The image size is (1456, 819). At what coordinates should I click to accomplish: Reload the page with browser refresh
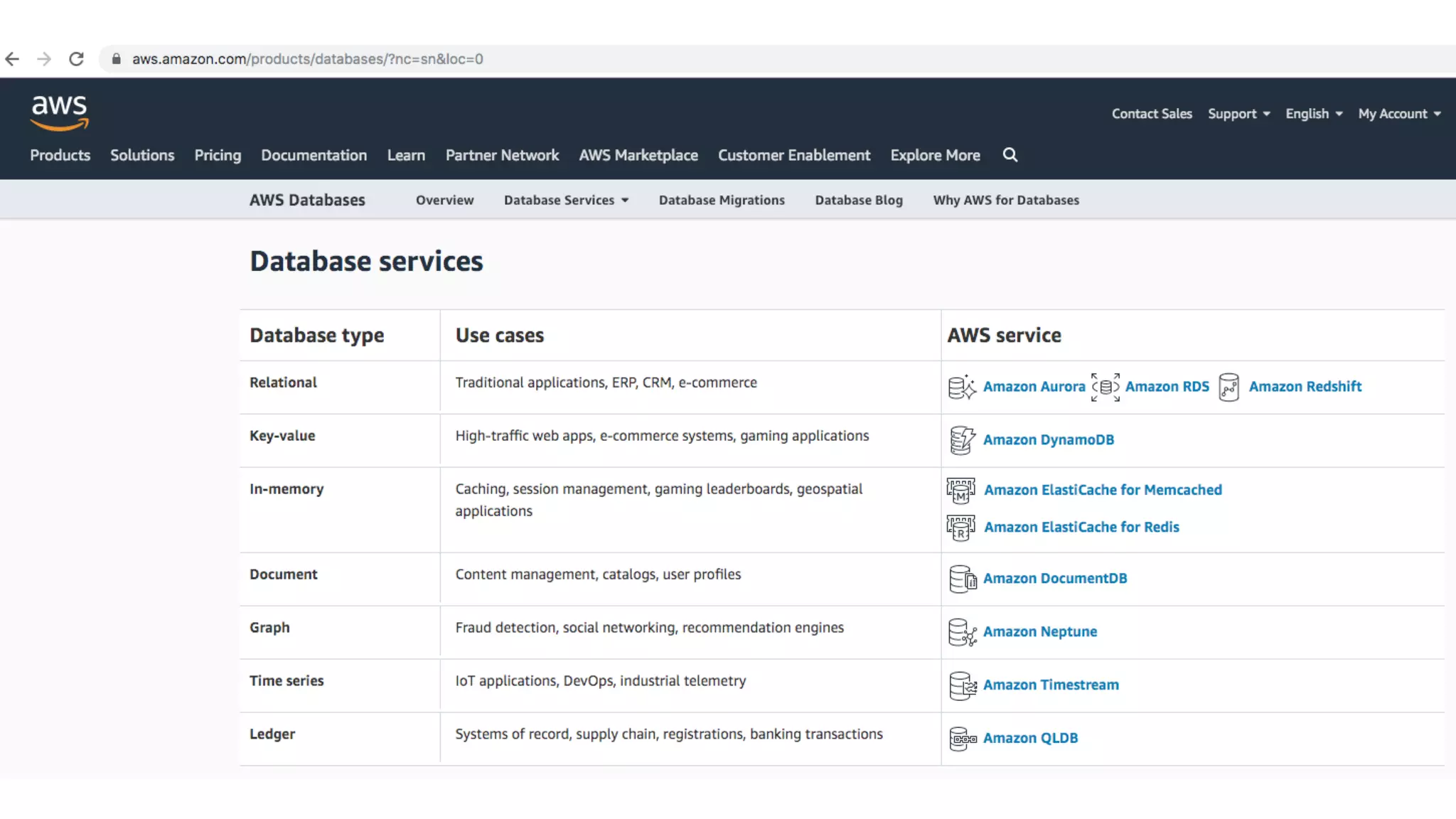point(76,59)
